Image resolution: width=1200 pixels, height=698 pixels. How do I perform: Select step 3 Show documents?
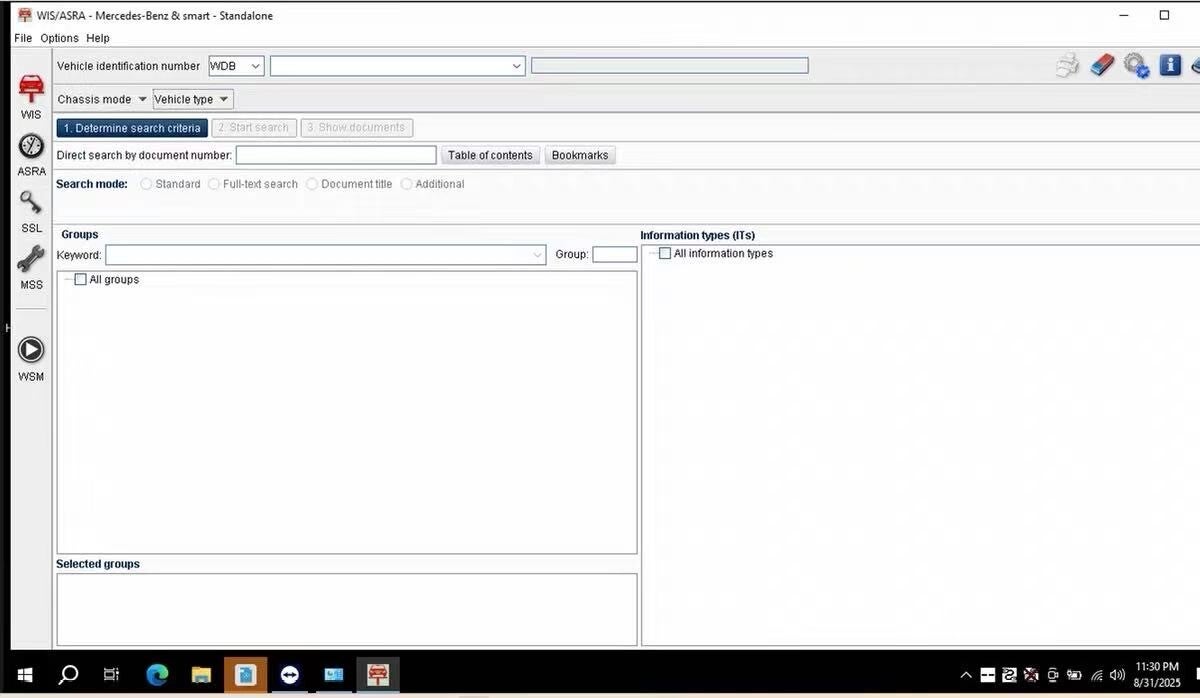(x=356, y=128)
